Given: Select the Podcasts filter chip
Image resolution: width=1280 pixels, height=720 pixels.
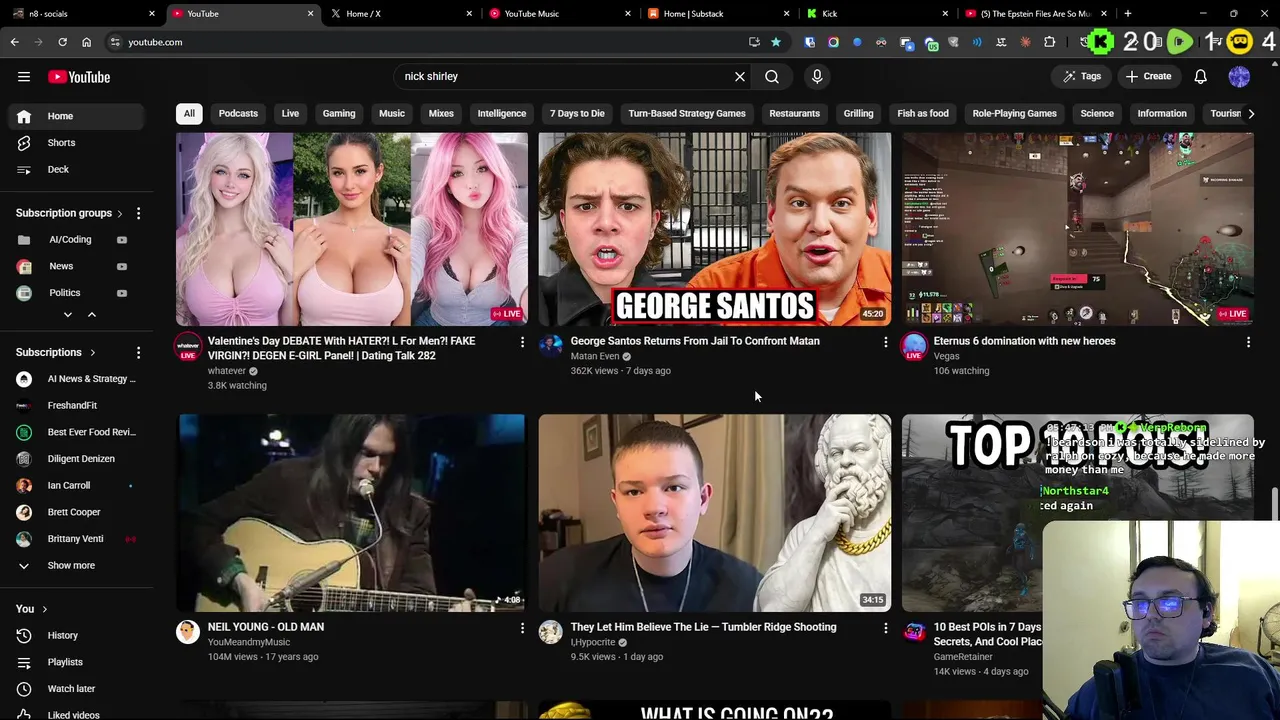Looking at the screenshot, I should click(x=238, y=114).
